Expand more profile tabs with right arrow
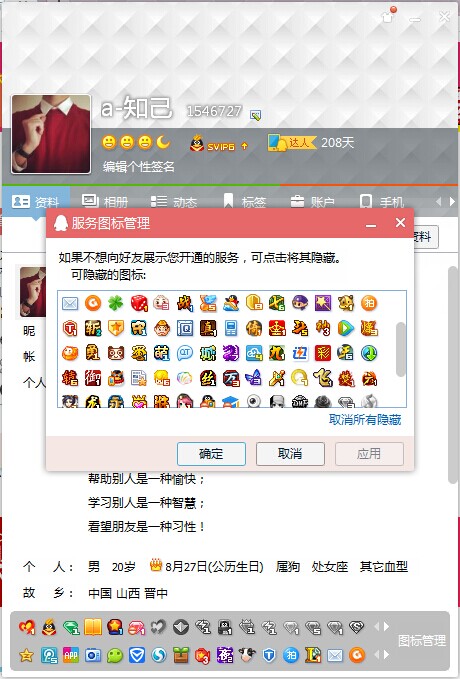The width and height of the screenshot is (460, 679). [453, 201]
